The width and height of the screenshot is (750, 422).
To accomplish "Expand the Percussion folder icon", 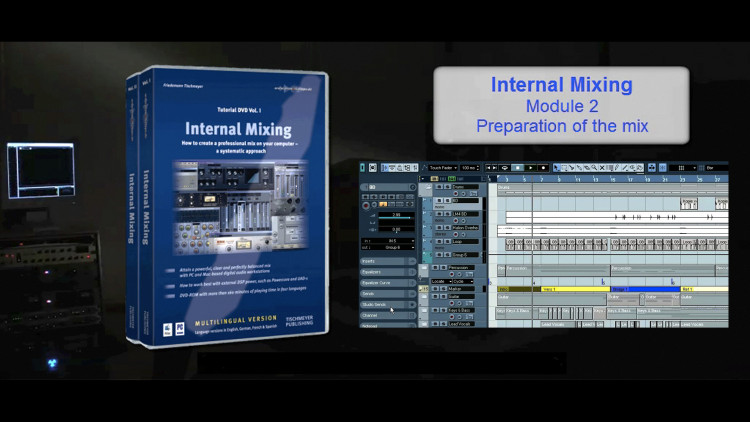I will 424,267.
